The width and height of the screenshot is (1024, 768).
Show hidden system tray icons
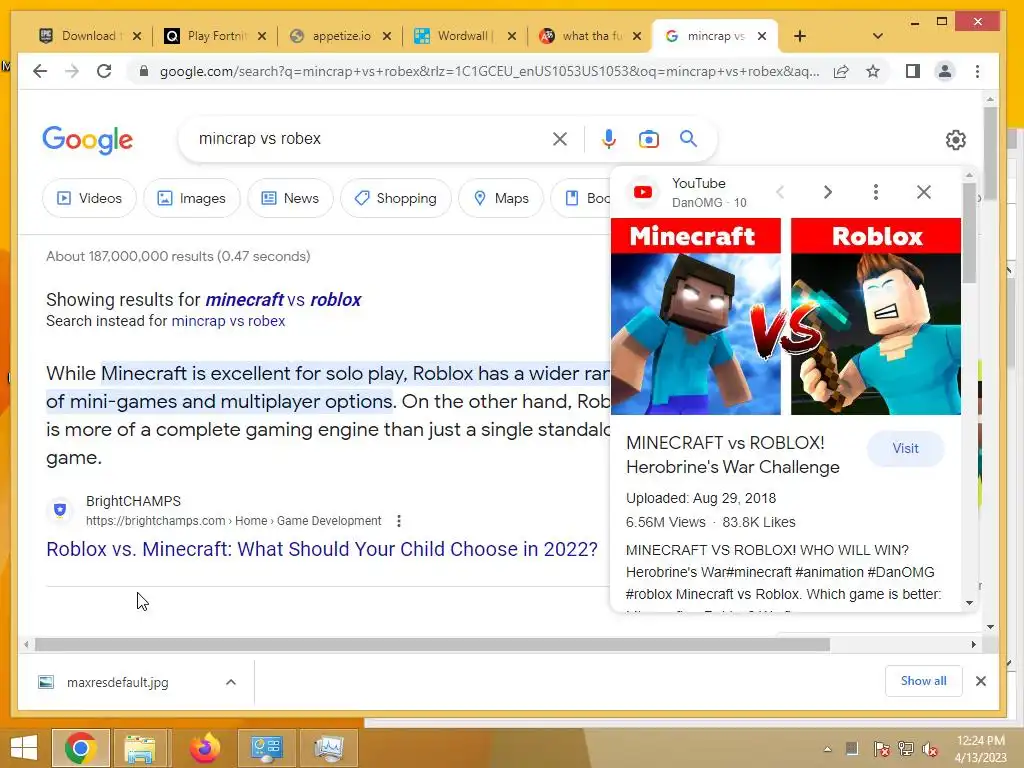(827, 749)
